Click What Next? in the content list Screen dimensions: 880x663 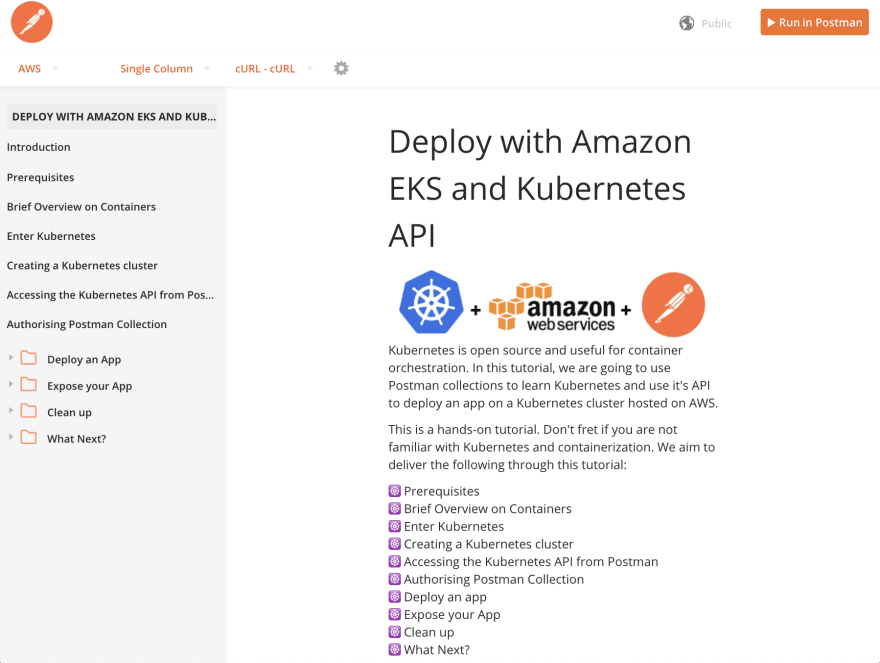pos(437,650)
